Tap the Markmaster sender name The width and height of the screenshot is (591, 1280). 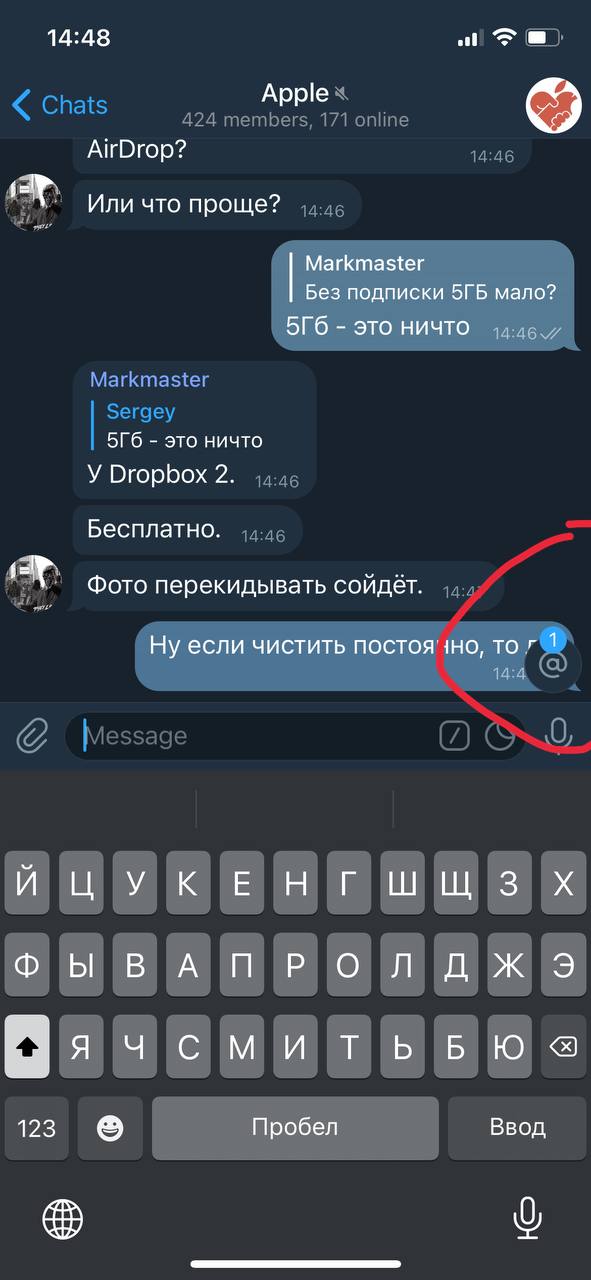point(149,380)
